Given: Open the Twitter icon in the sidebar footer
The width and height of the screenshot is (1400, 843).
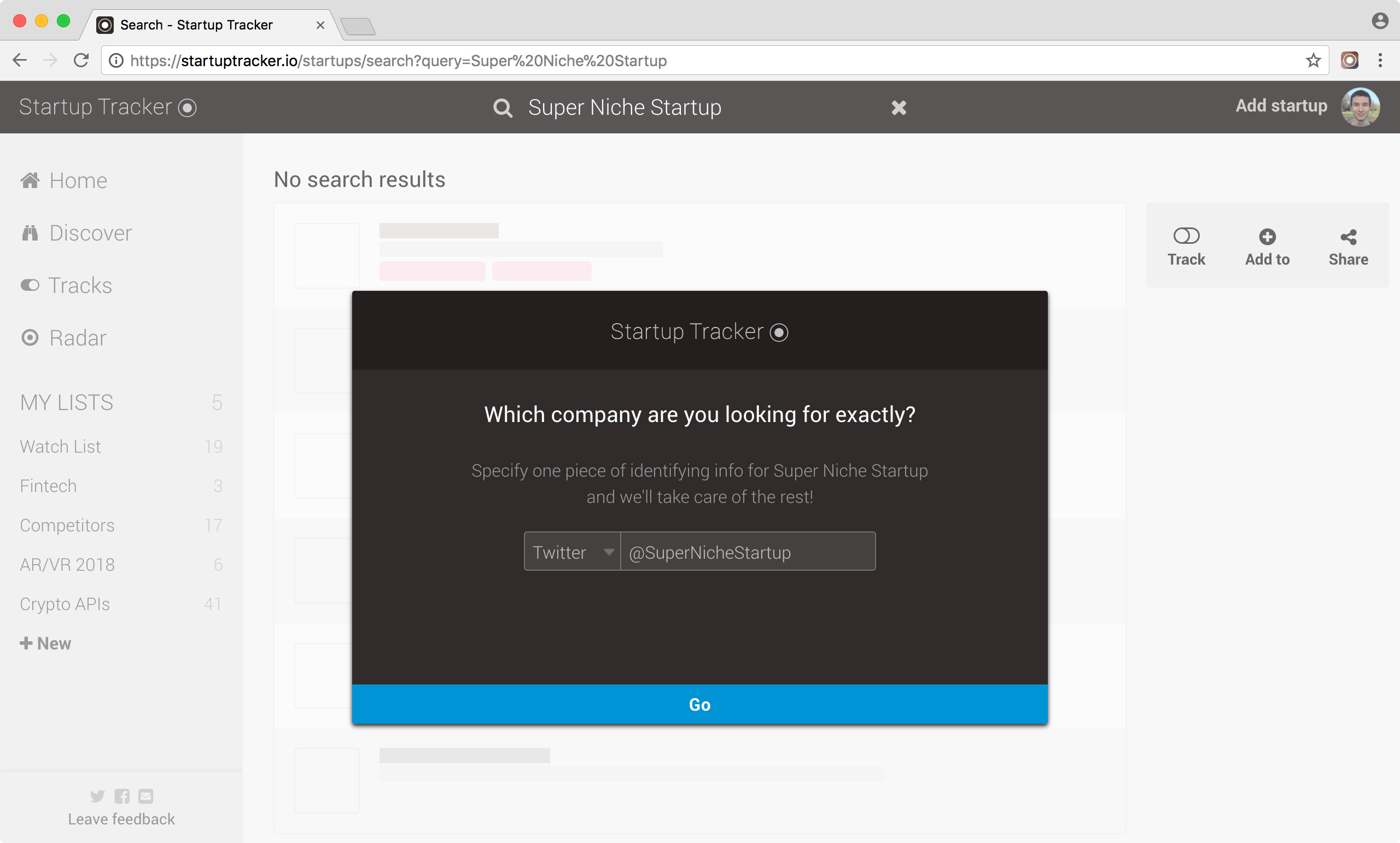Looking at the screenshot, I should (97, 796).
